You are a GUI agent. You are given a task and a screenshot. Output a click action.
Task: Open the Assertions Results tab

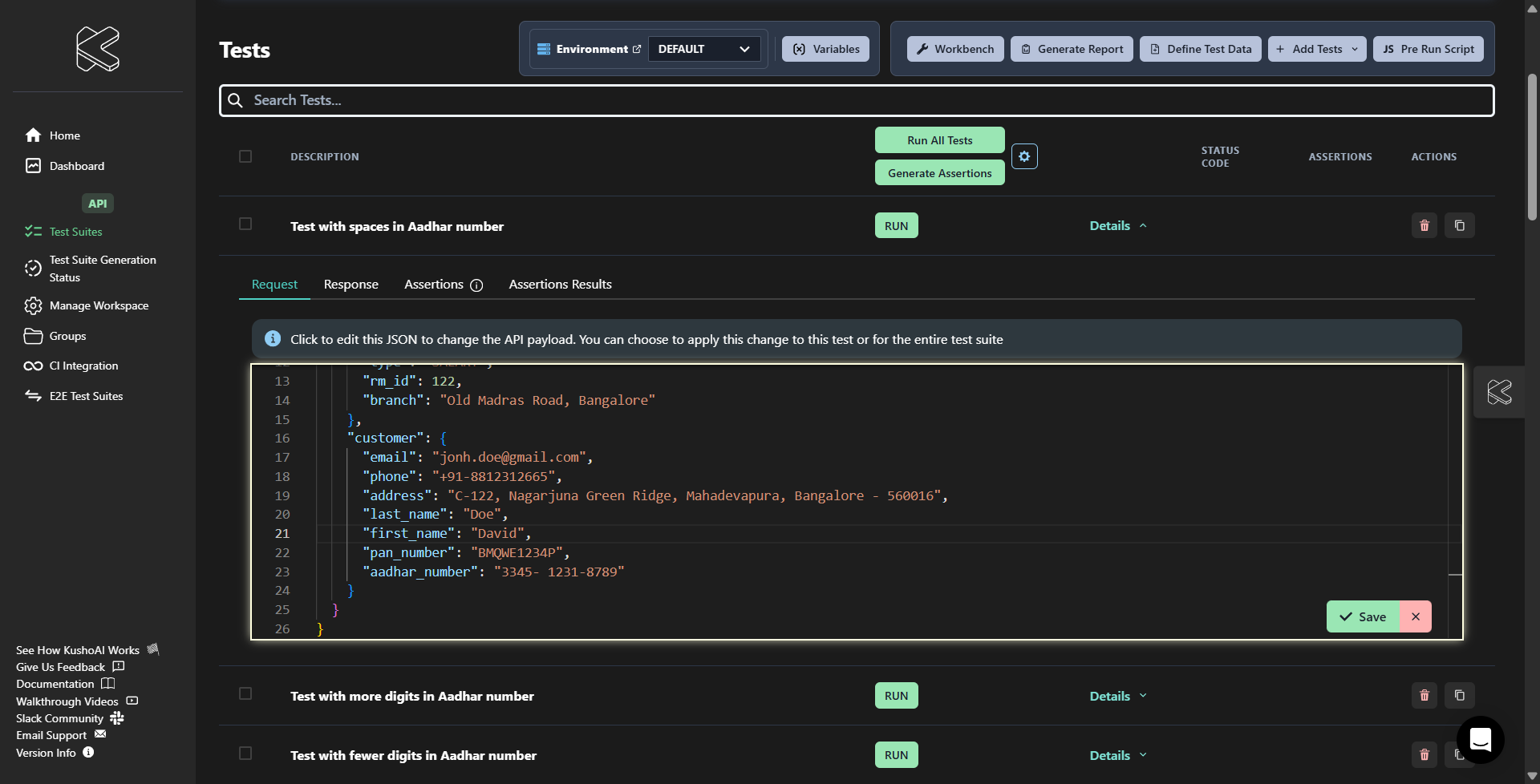560,285
